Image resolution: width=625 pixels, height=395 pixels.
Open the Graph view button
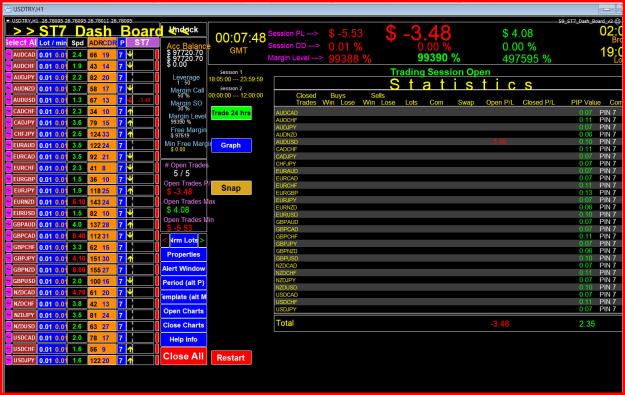[x=231, y=145]
